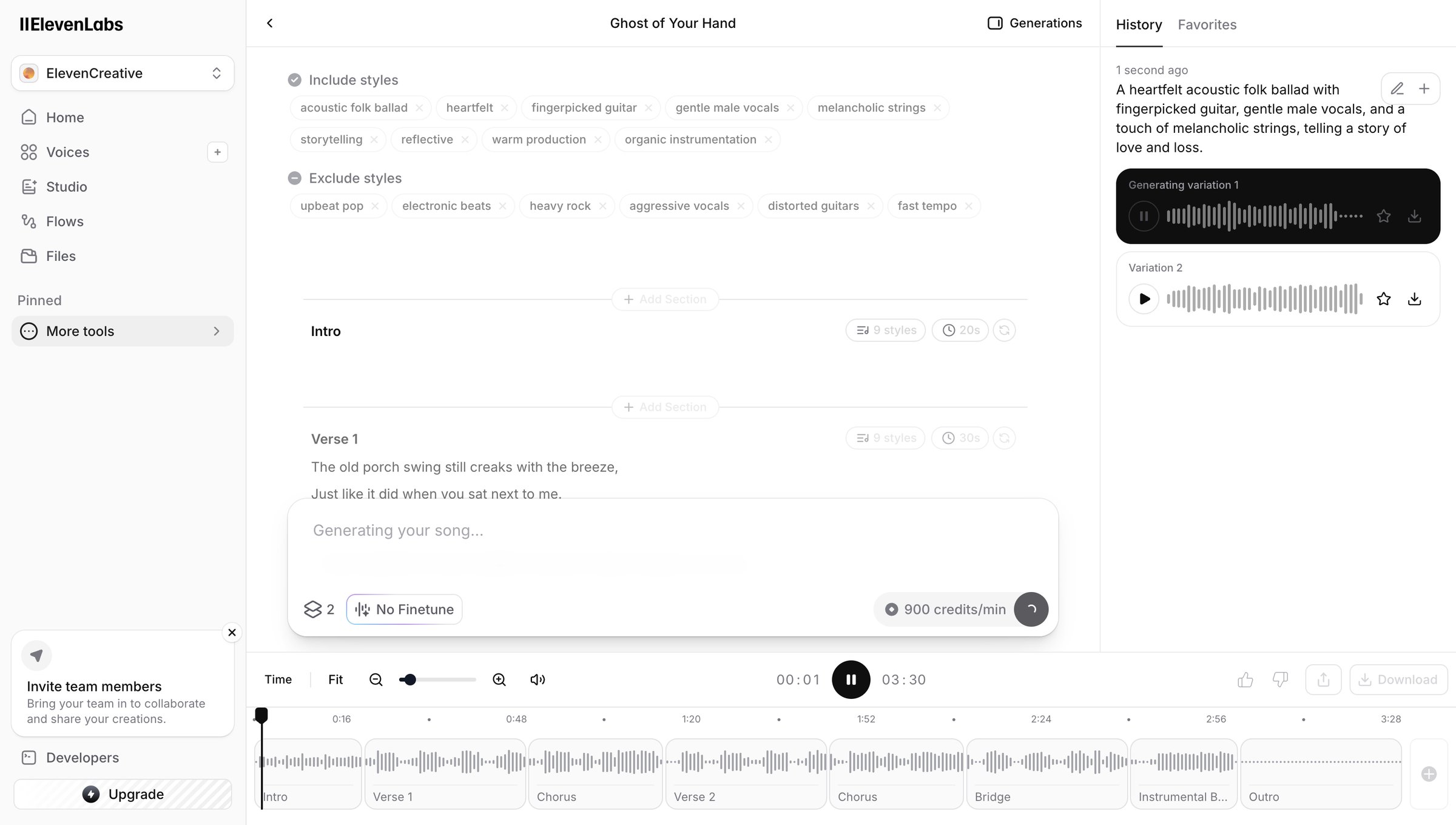Screen dimensions: 1456x825
Task: Click the thumbs up icon
Action: click(x=1245, y=679)
